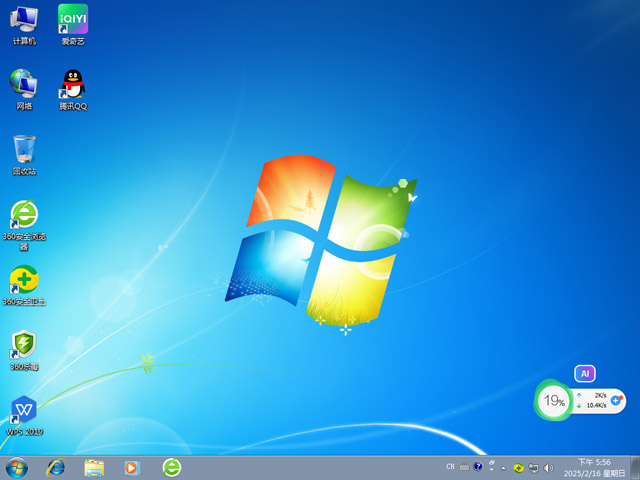Screen dimensions: 640x480
Task: Open the file explorer folder in taskbar
Action: pyautogui.click(x=94, y=467)
